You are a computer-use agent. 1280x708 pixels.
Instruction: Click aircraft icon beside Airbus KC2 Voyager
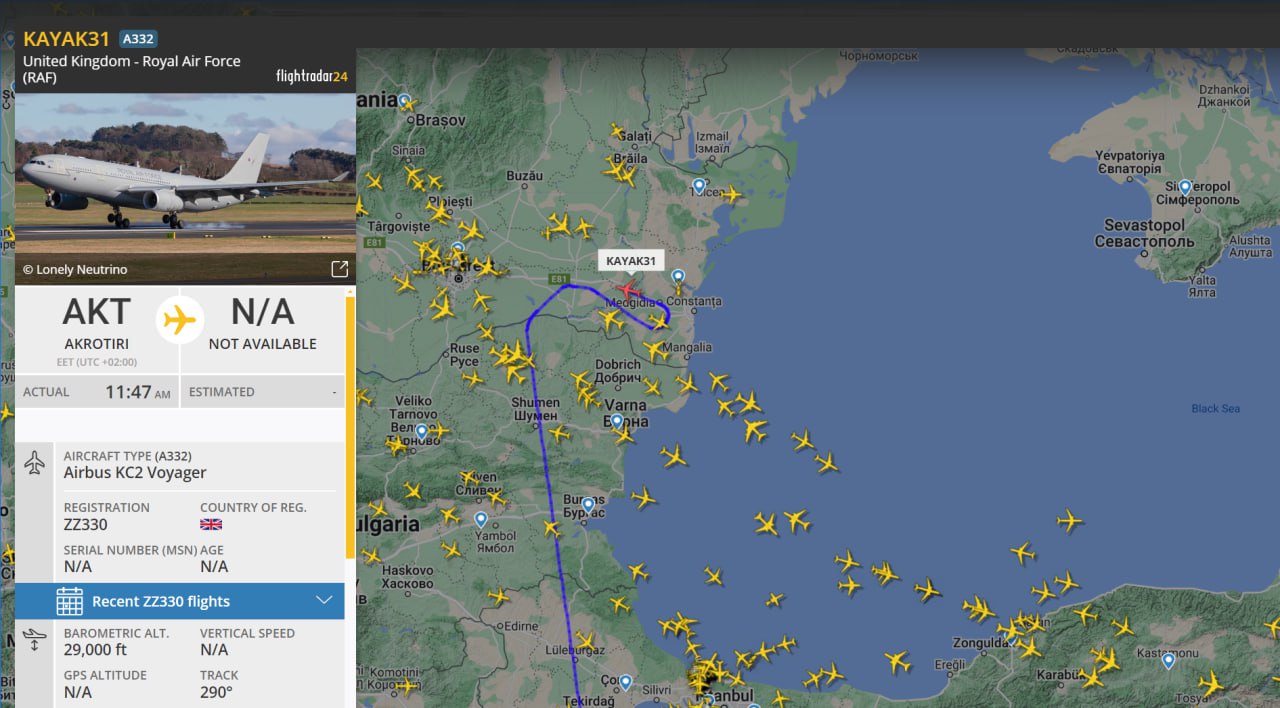[35, 464]
